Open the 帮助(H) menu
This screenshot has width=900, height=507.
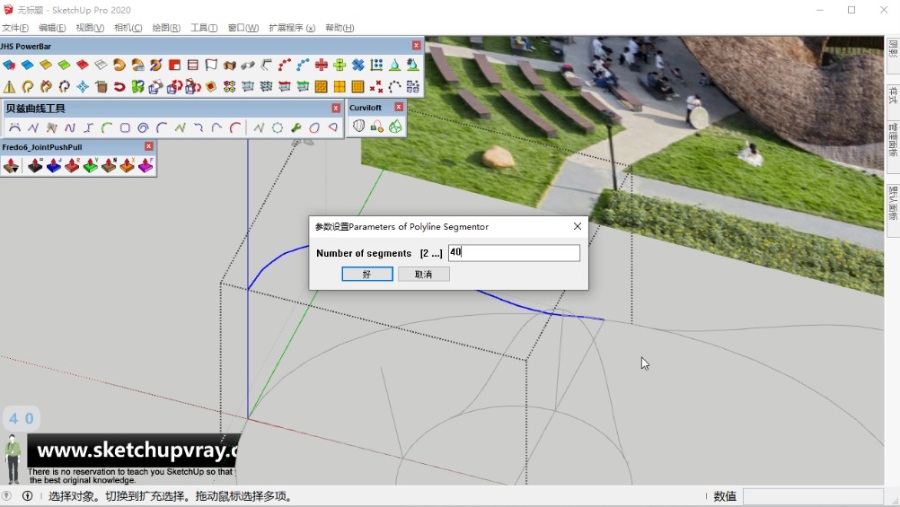pos(340,28)
